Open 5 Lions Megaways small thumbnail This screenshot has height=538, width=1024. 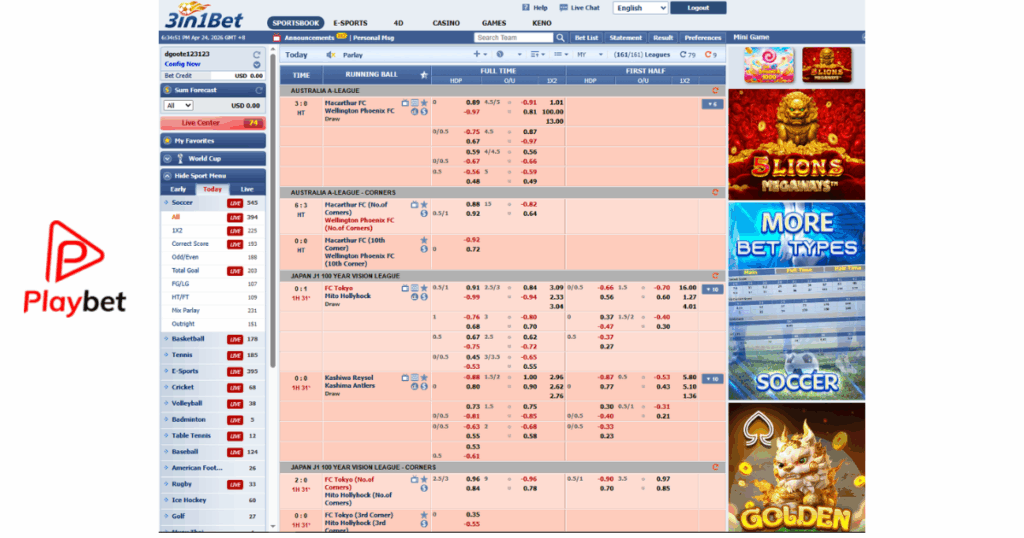827,65
